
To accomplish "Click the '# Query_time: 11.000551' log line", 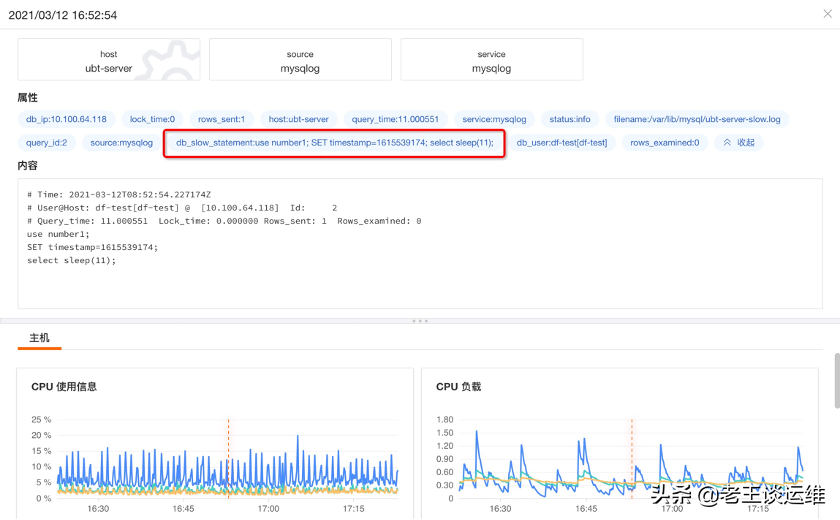I will tap(224, 221).
